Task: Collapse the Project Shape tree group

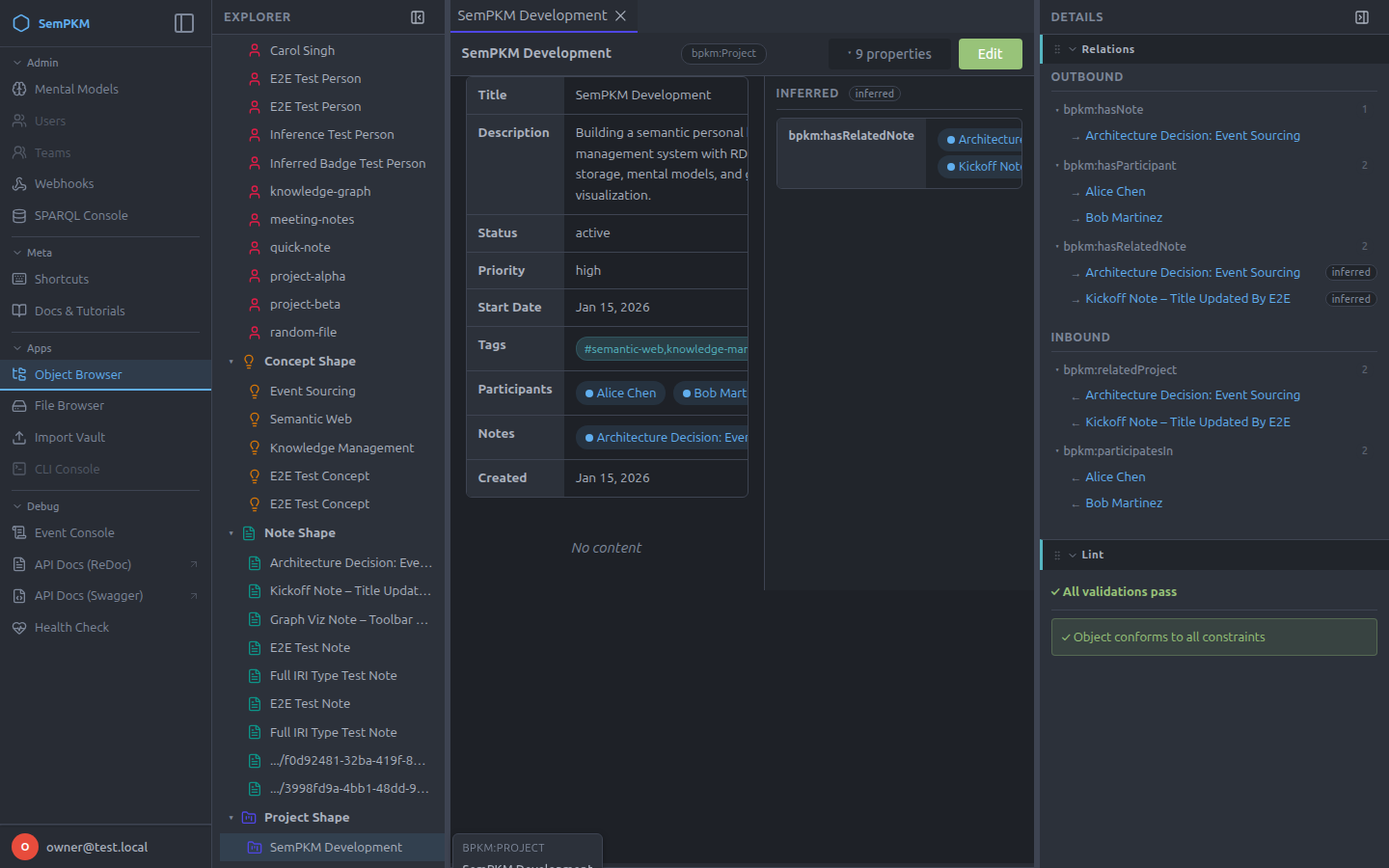Action: (231, 818)
